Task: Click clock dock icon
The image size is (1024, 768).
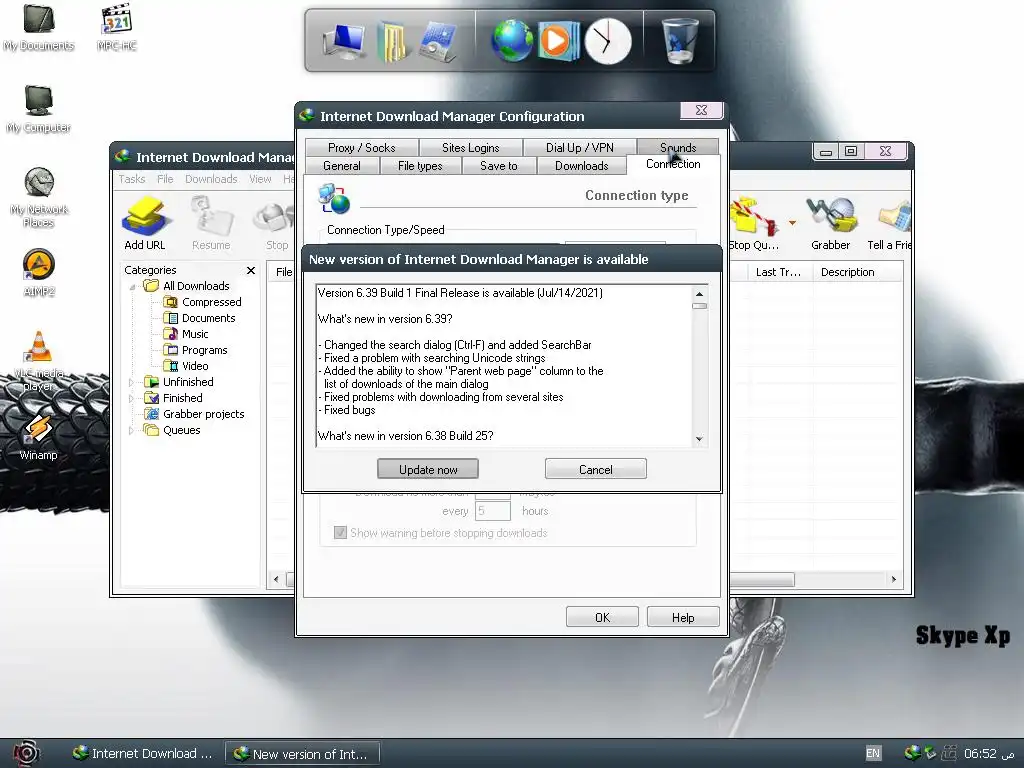Action: pyautogui.click(x=607, y=41)
